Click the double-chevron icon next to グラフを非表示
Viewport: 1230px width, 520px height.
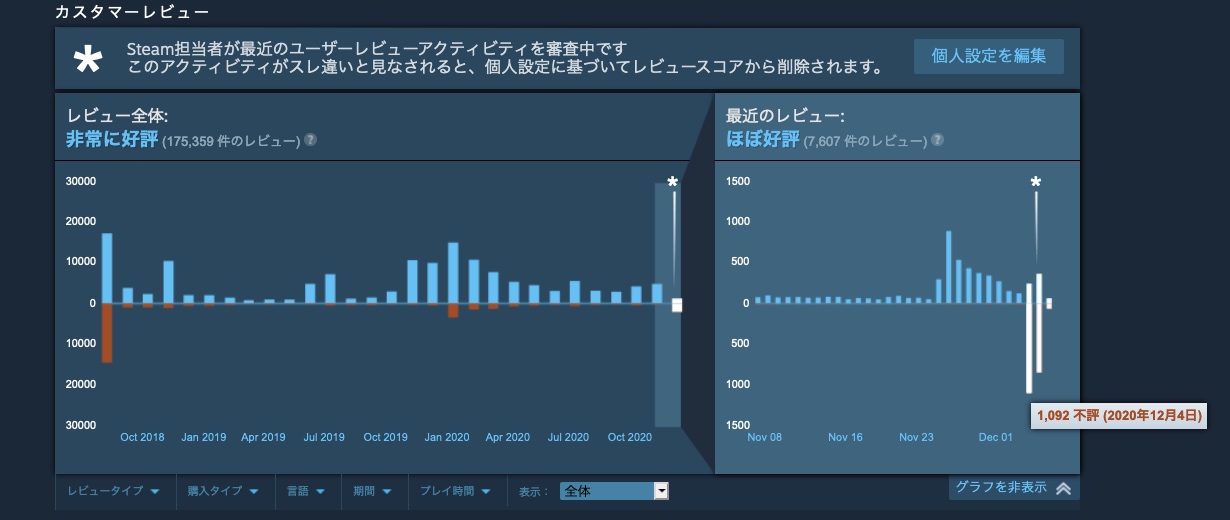(1063, 488)
